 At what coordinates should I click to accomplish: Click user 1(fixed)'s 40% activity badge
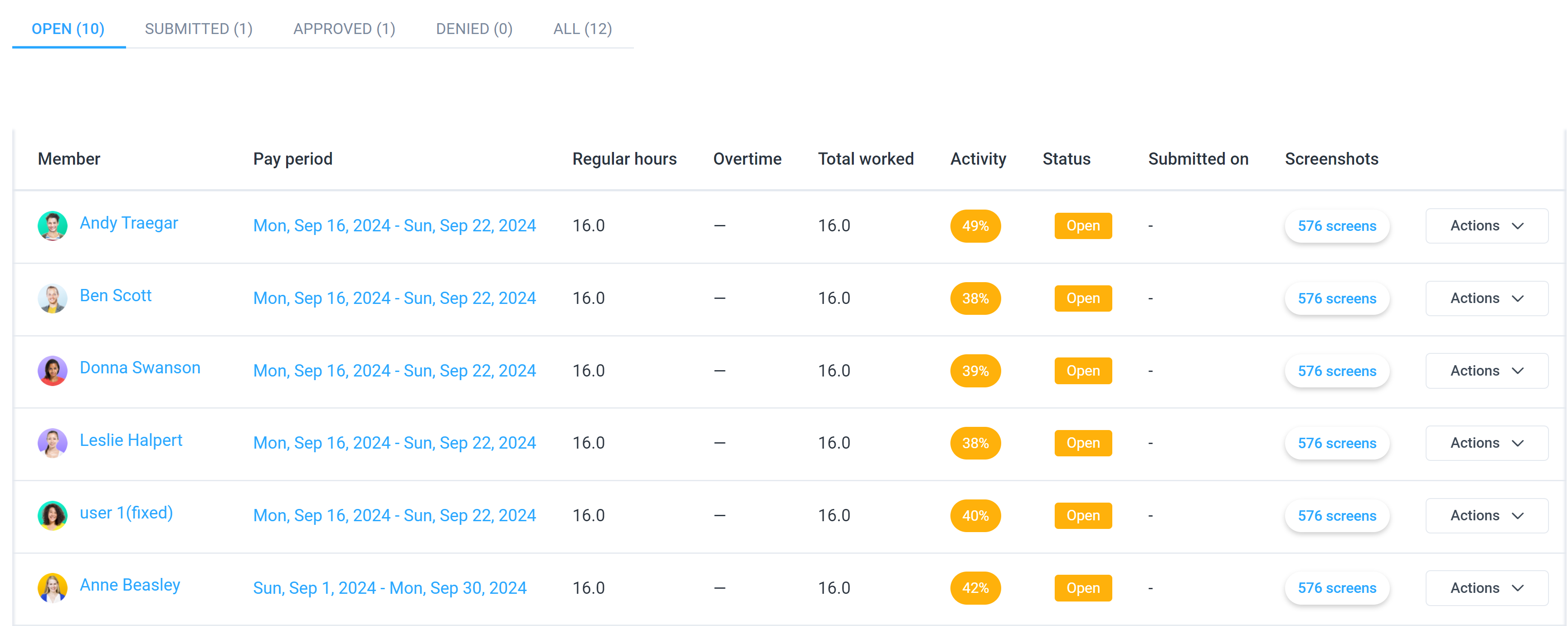[x=975, y=516]
